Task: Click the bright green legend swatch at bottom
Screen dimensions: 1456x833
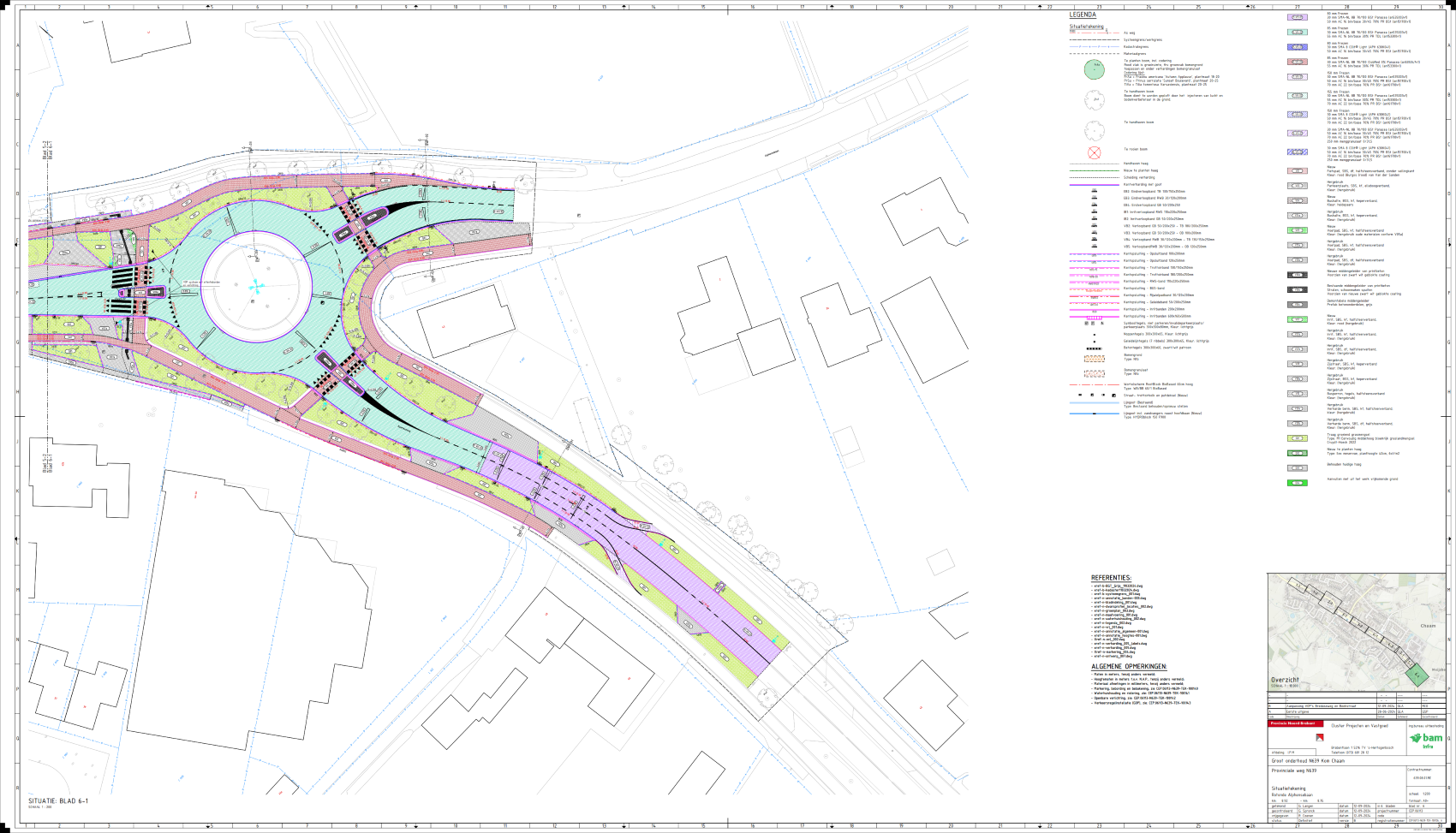Action: 1298,483
